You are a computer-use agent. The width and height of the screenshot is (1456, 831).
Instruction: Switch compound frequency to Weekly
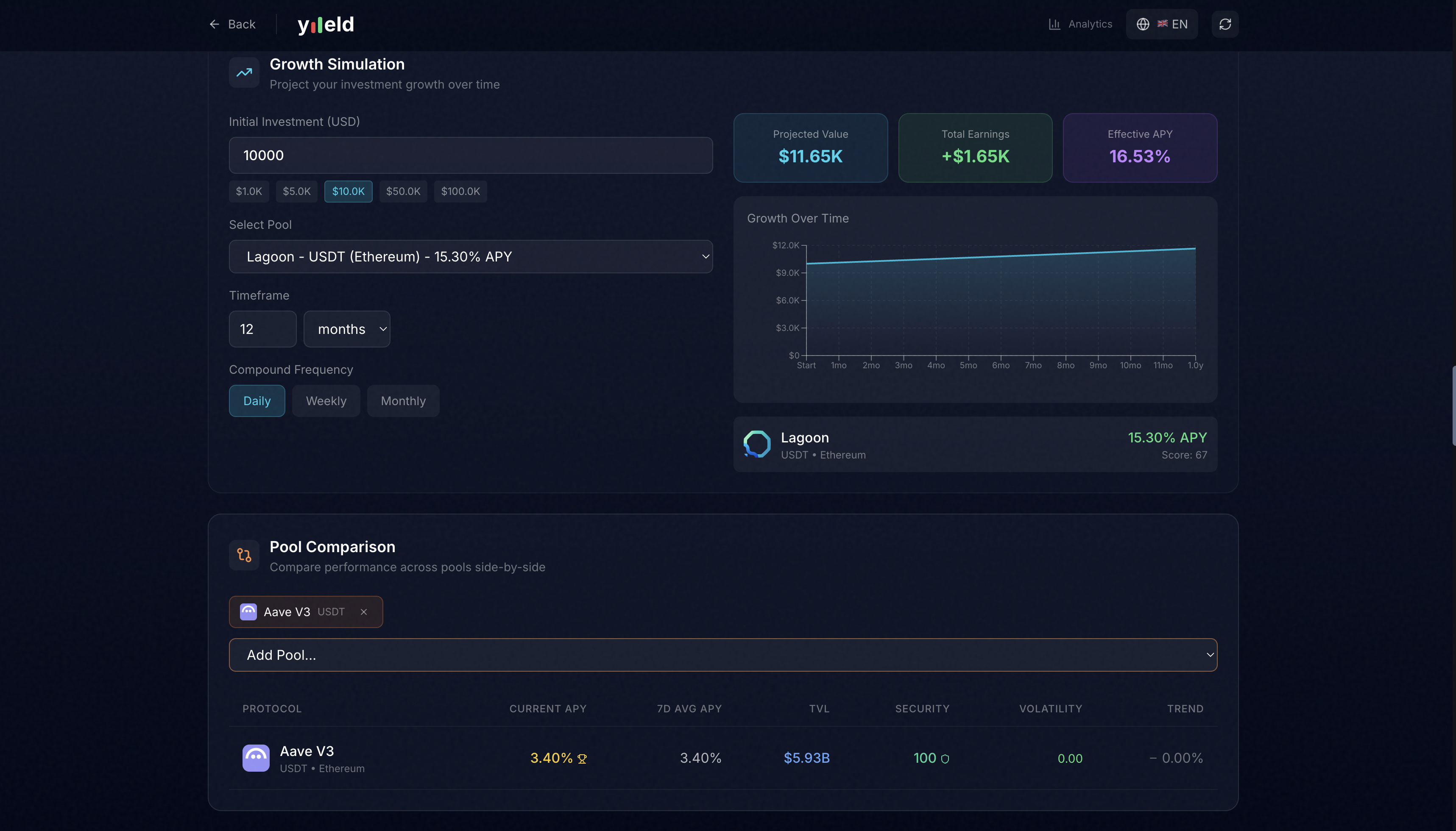326,400
